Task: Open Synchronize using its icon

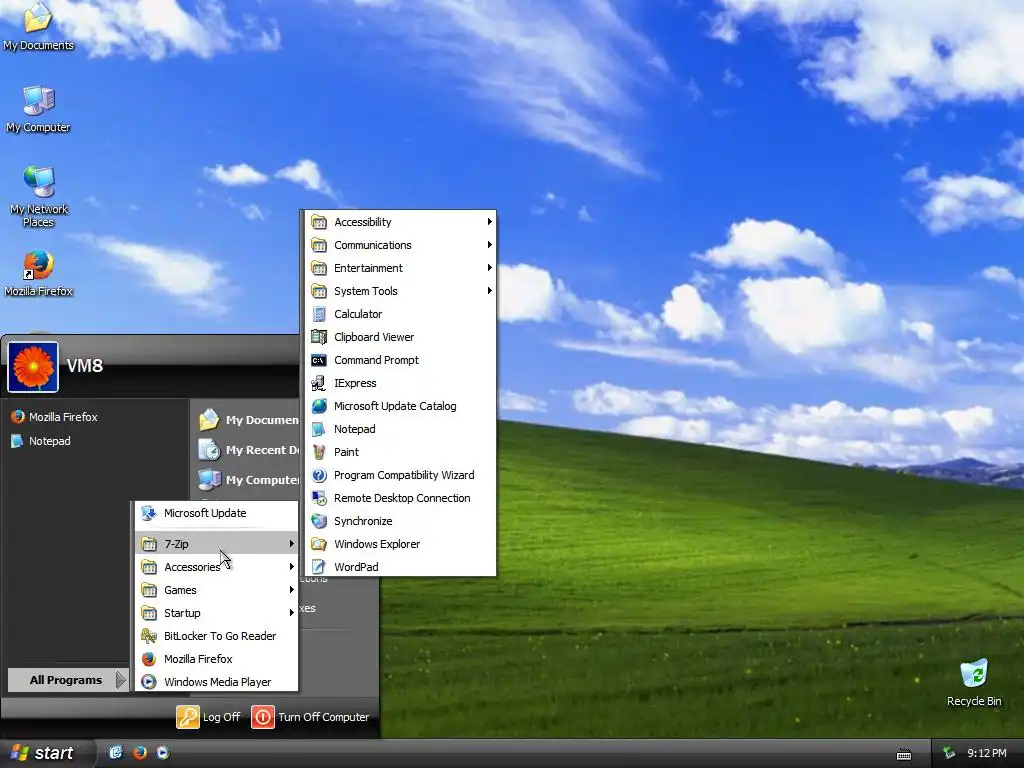Action: point(319,521)
